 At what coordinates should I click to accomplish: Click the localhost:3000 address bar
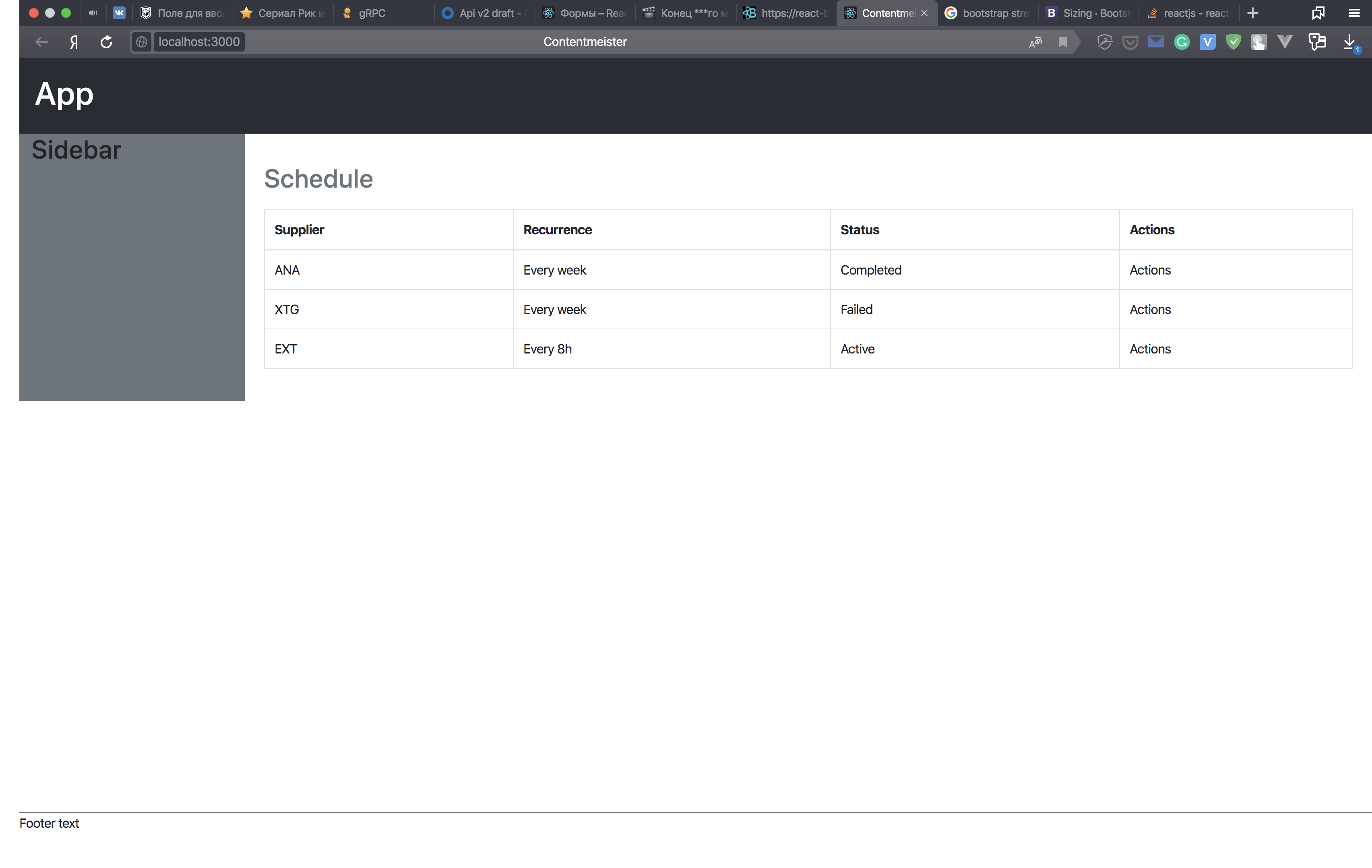(x=198, y=41)
